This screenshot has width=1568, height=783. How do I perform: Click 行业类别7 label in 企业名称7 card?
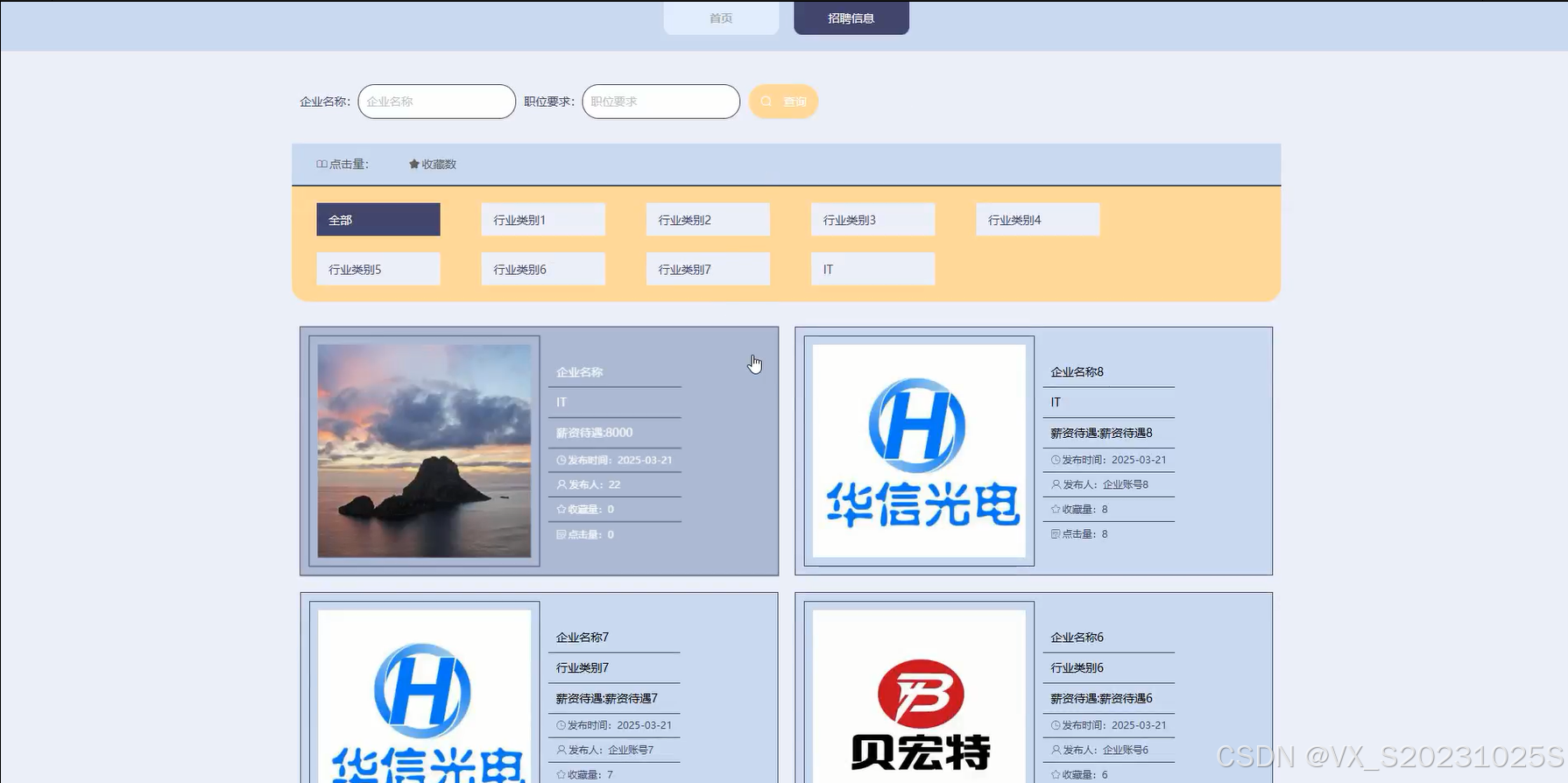(583, 667)
